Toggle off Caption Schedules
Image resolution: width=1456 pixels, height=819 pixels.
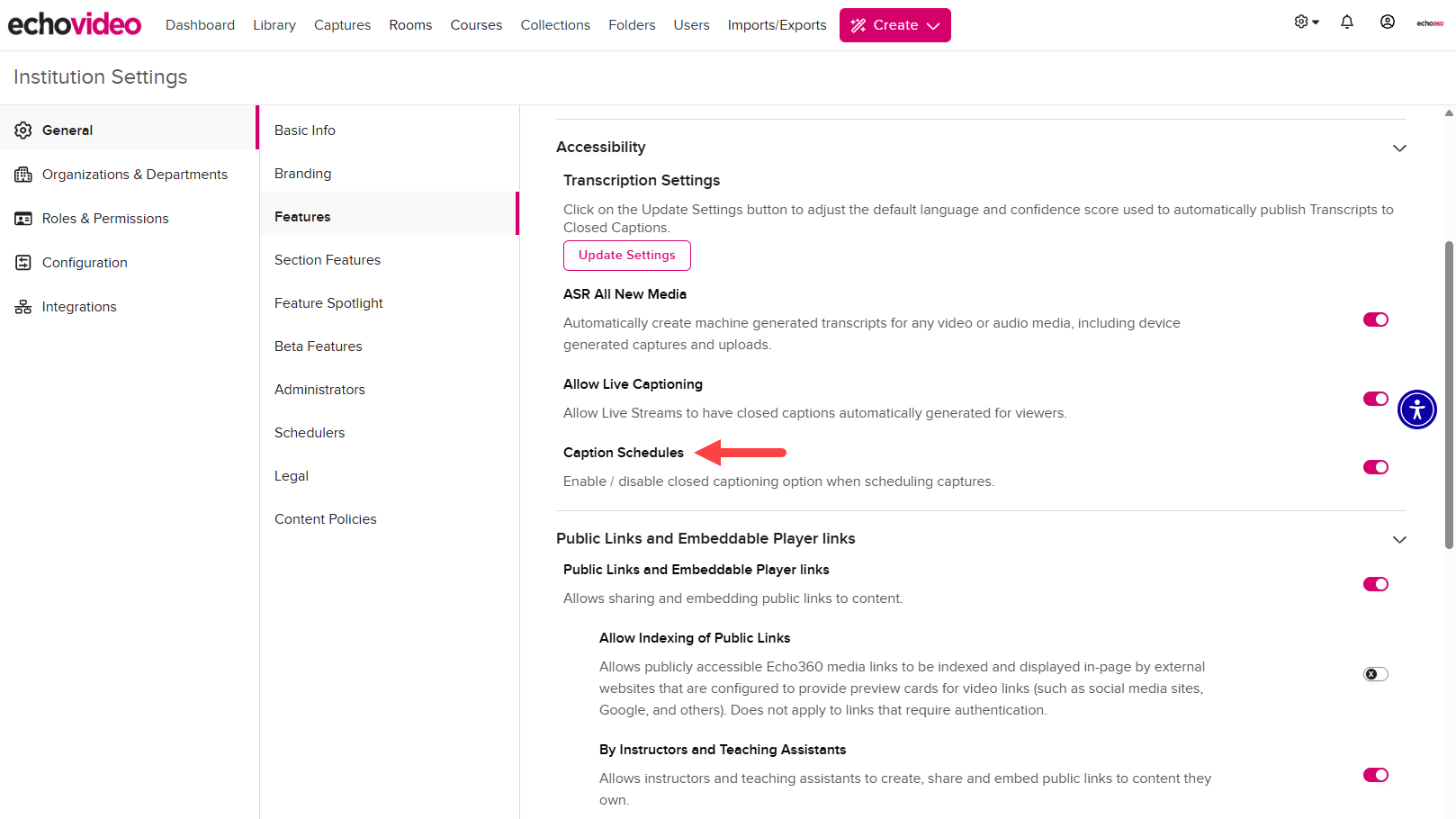click(x=1375, y=467)
